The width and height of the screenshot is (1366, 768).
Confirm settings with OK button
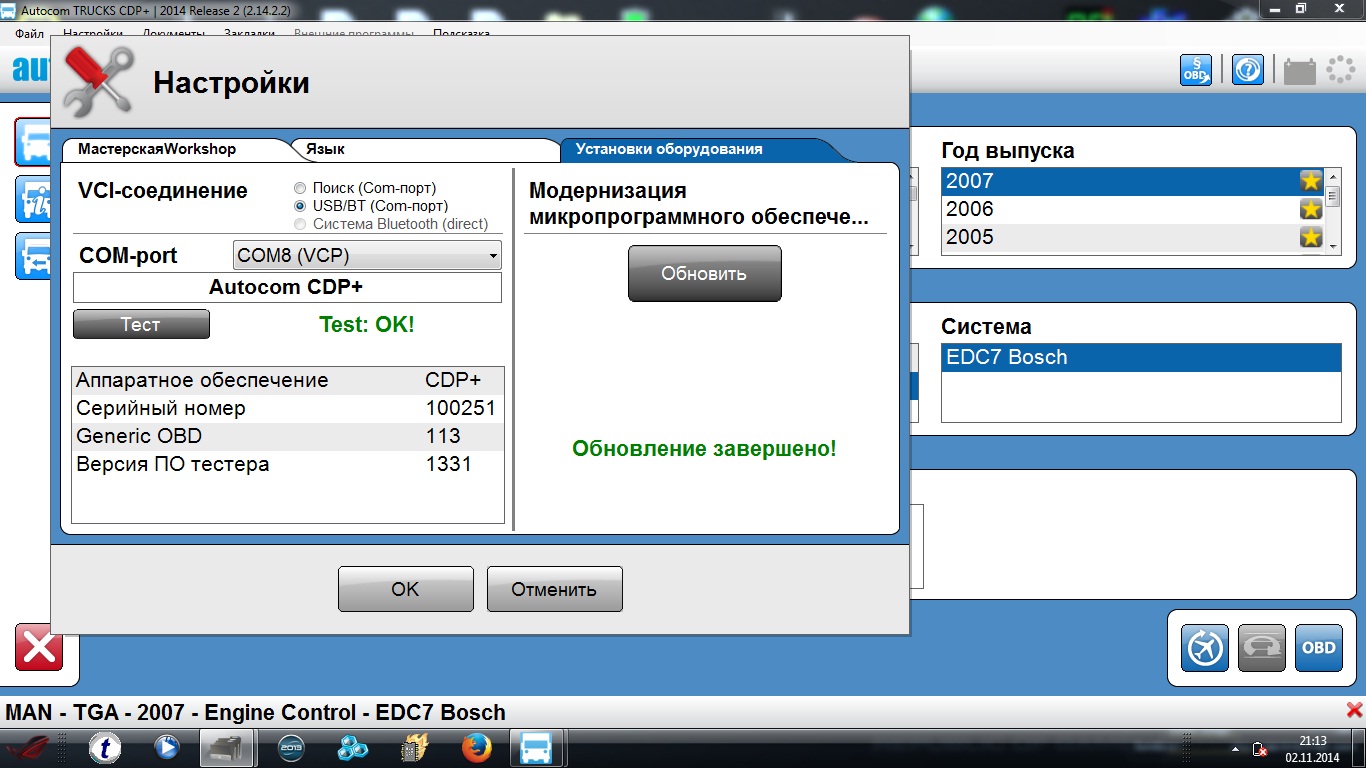click(x=405, y=589)
